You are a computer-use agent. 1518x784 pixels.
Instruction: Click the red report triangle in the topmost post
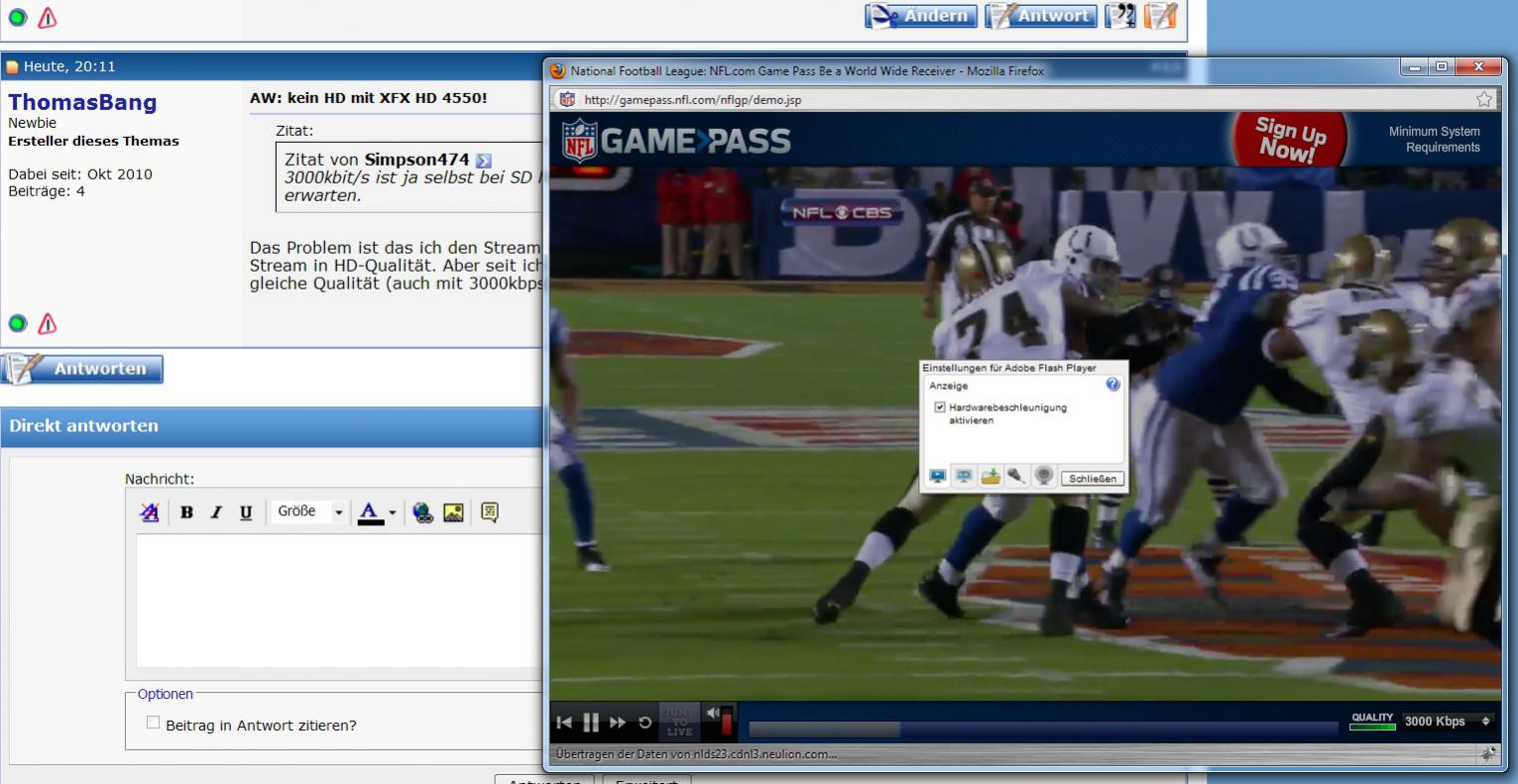47,17
